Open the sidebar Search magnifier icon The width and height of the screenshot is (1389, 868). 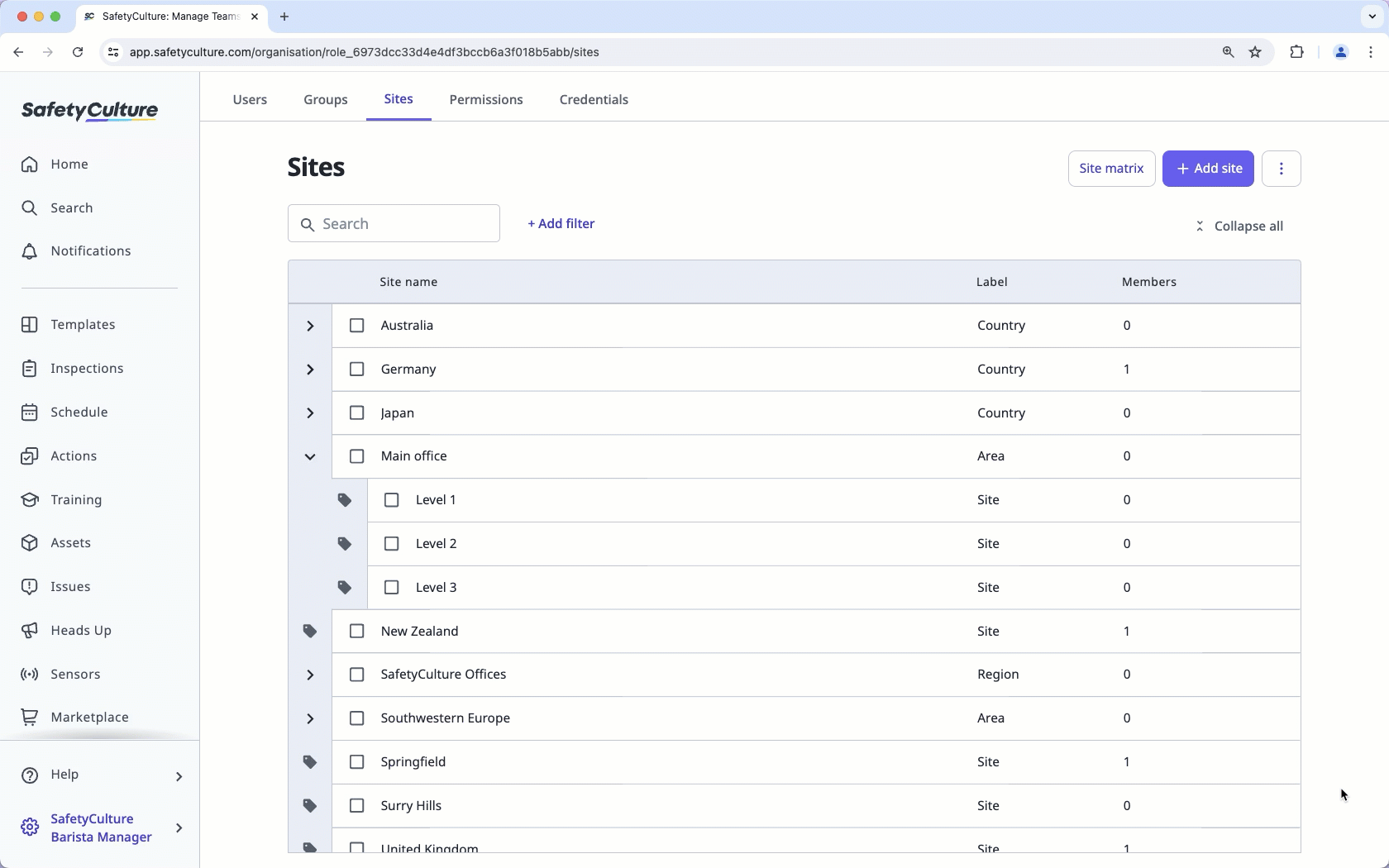(29, 207)
